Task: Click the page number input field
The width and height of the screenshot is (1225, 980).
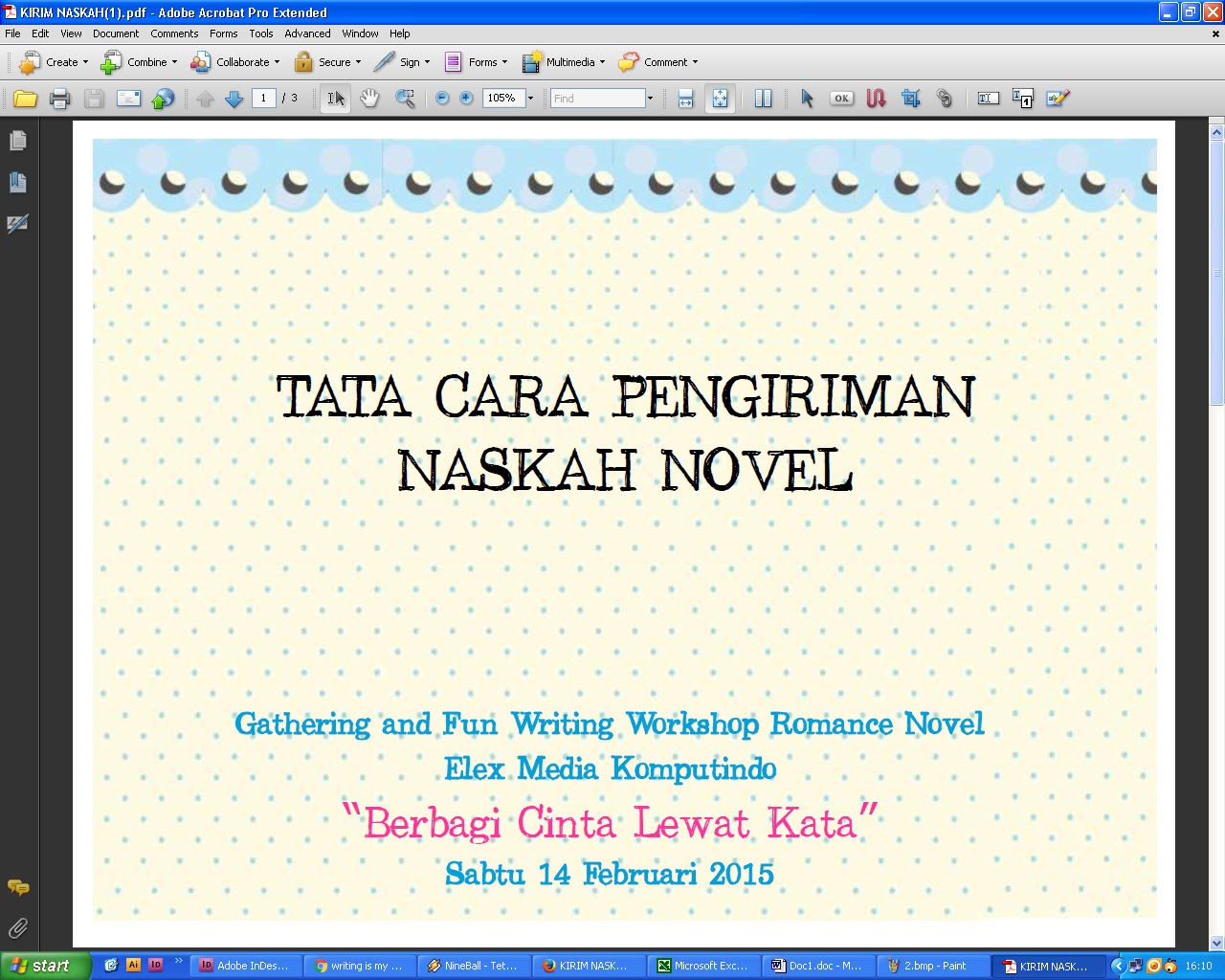Action: tap(264, 99)
